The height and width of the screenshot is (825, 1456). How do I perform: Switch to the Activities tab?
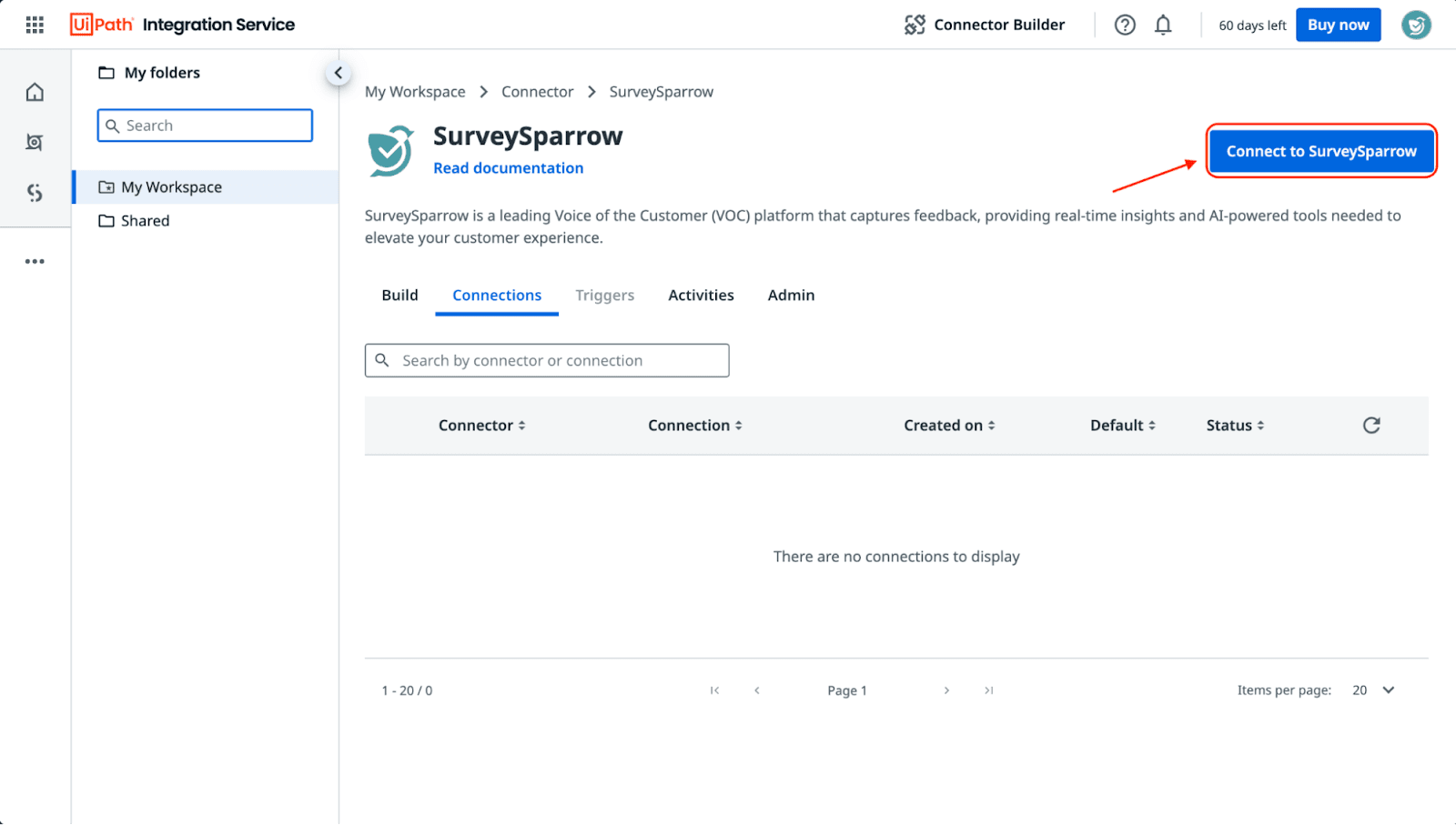point(701,296)
